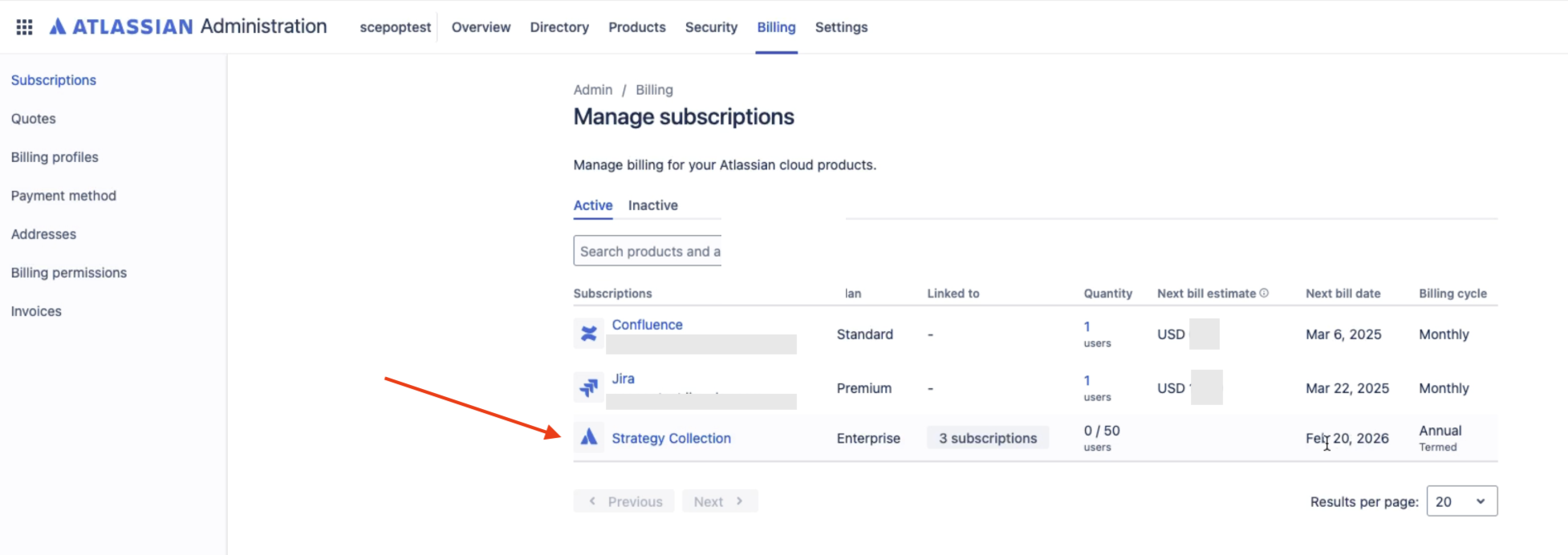Click the Next bill estimate info icon
The image size is (1568, 555).
pyautogui.click(x=1264, y=293)
